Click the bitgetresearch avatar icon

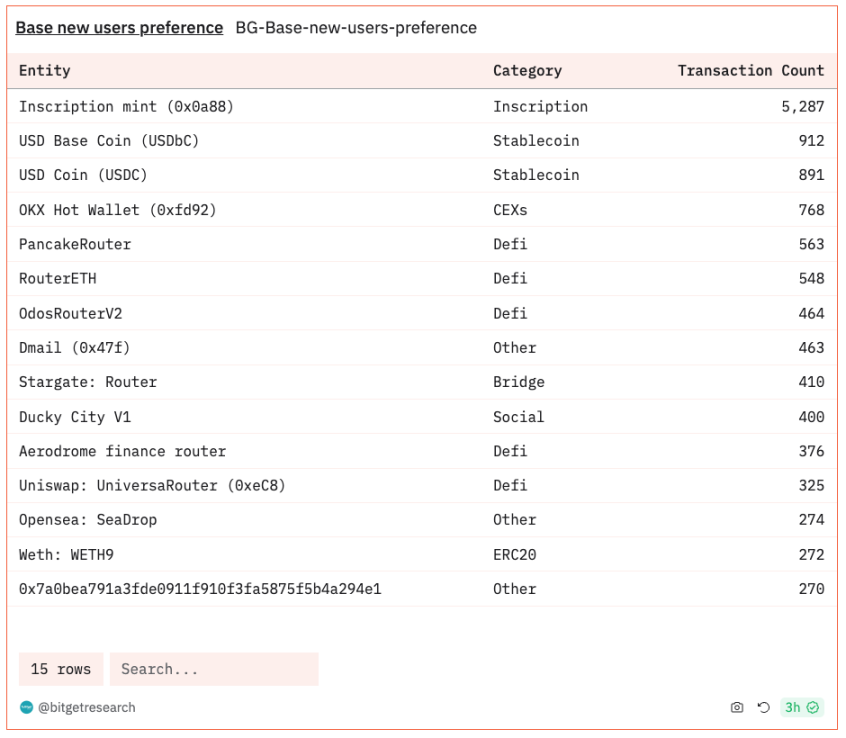[27, 708]
